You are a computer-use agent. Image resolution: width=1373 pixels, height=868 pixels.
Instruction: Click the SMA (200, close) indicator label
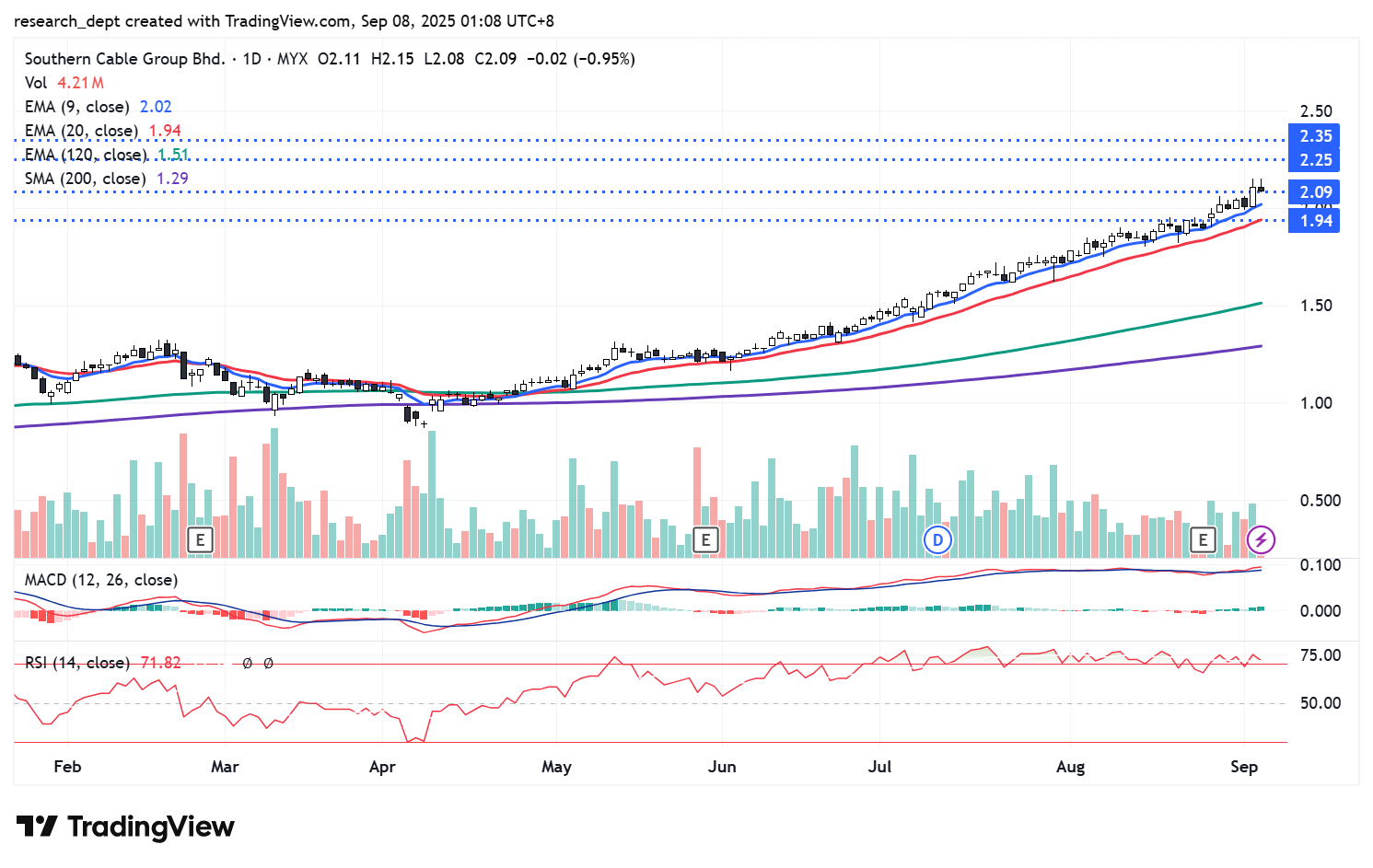click(85, 179)
